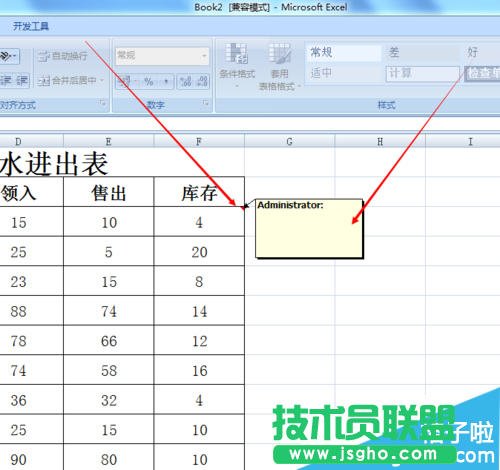Select cell with value 12

pos(199,340)
